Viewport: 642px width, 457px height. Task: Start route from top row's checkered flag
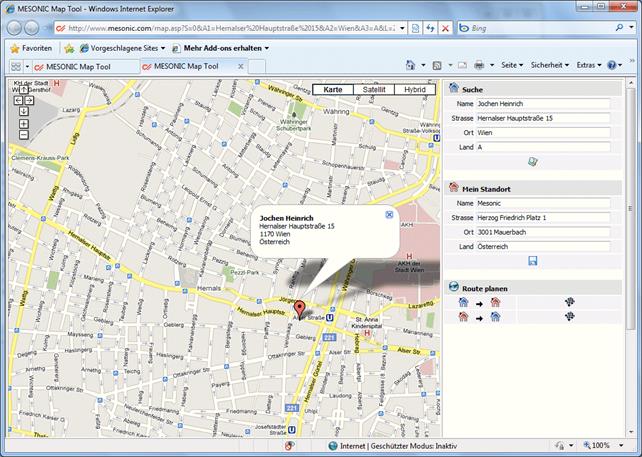click(569, 302)
